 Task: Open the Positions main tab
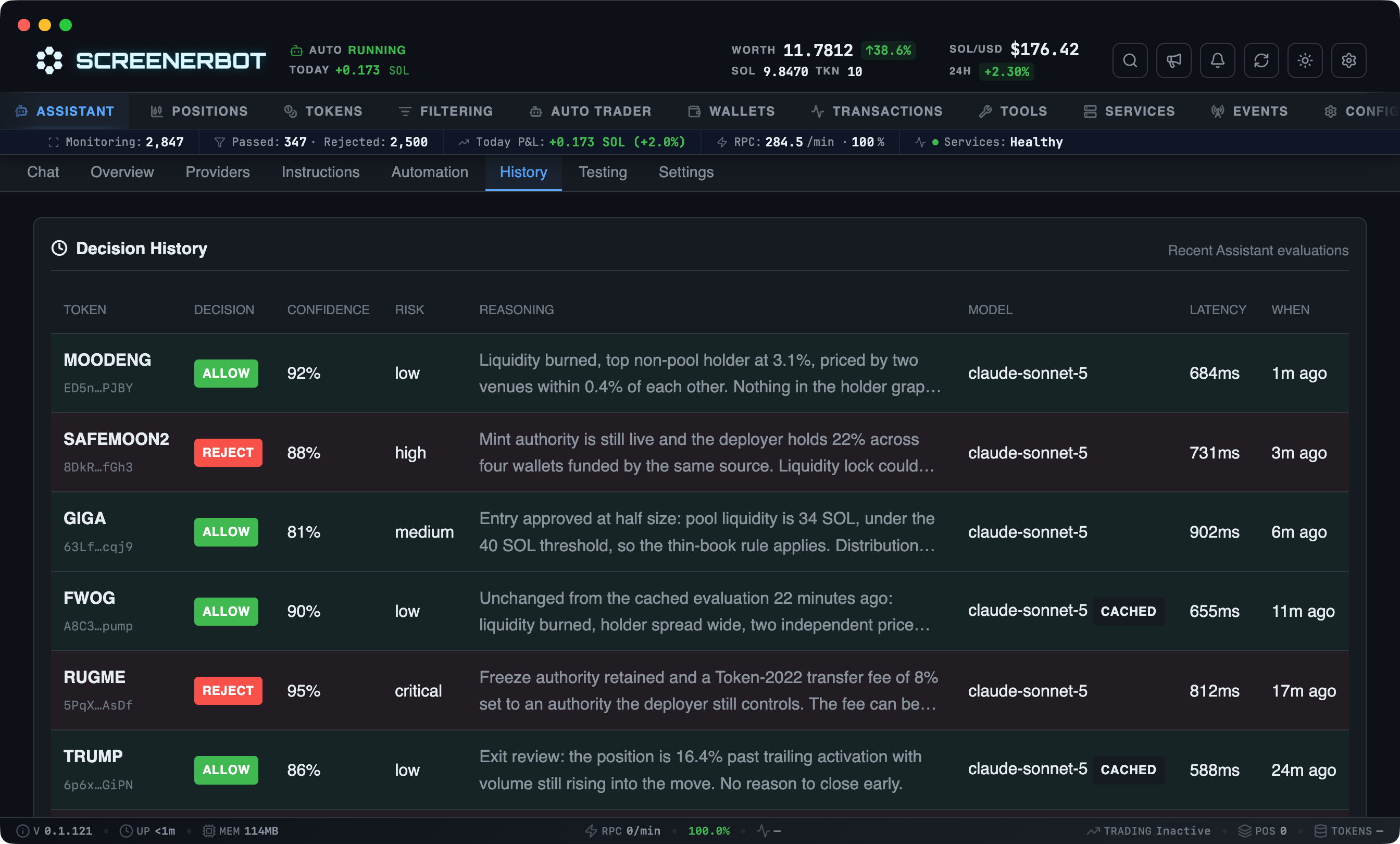click(x=199, y=111)
